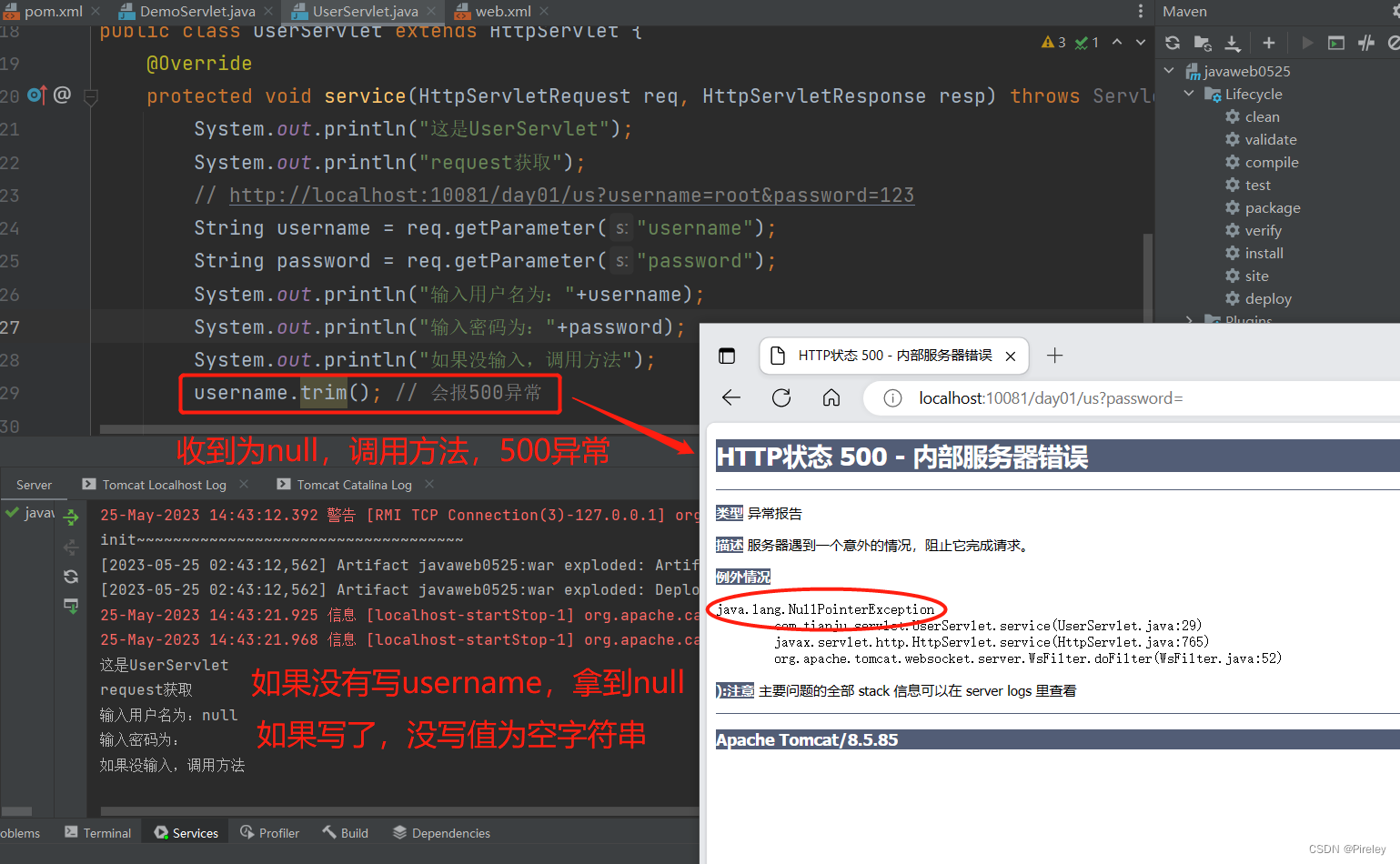
Task: Close the HTTP状态 500 browser tab
Action: (x=1011, y=357)
